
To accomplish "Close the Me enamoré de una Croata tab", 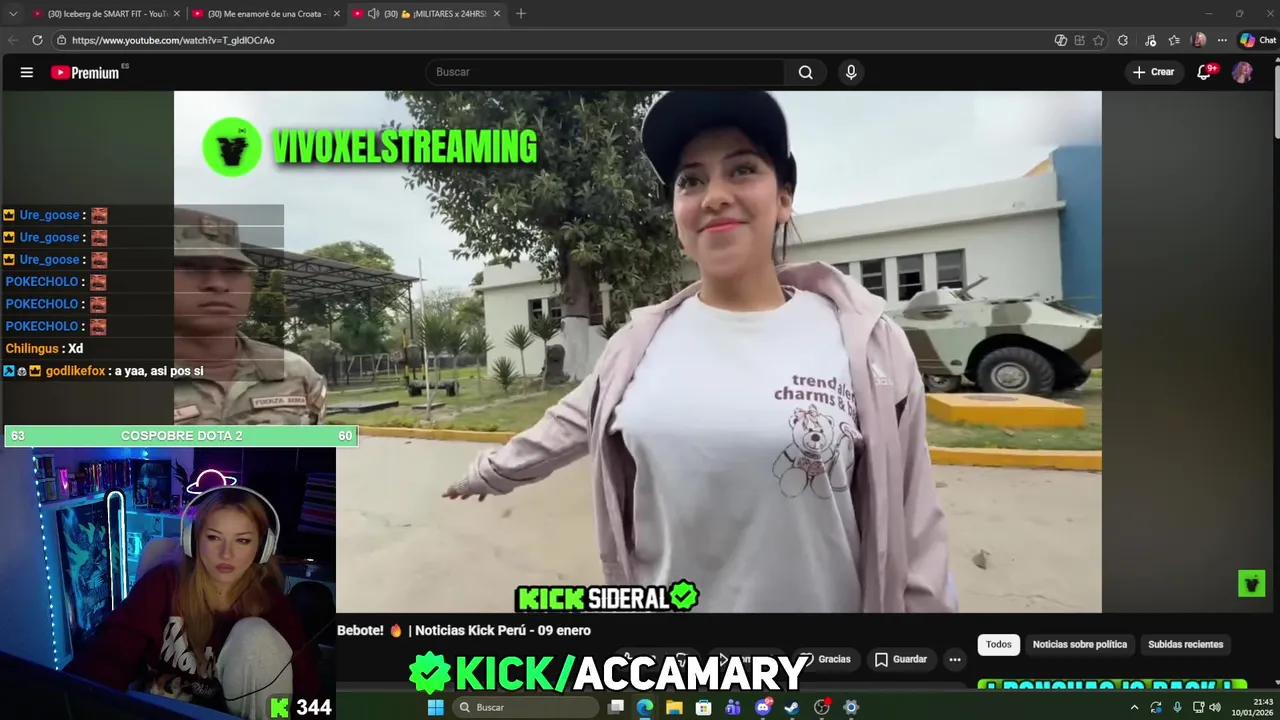I will click(x=337, y=13).
